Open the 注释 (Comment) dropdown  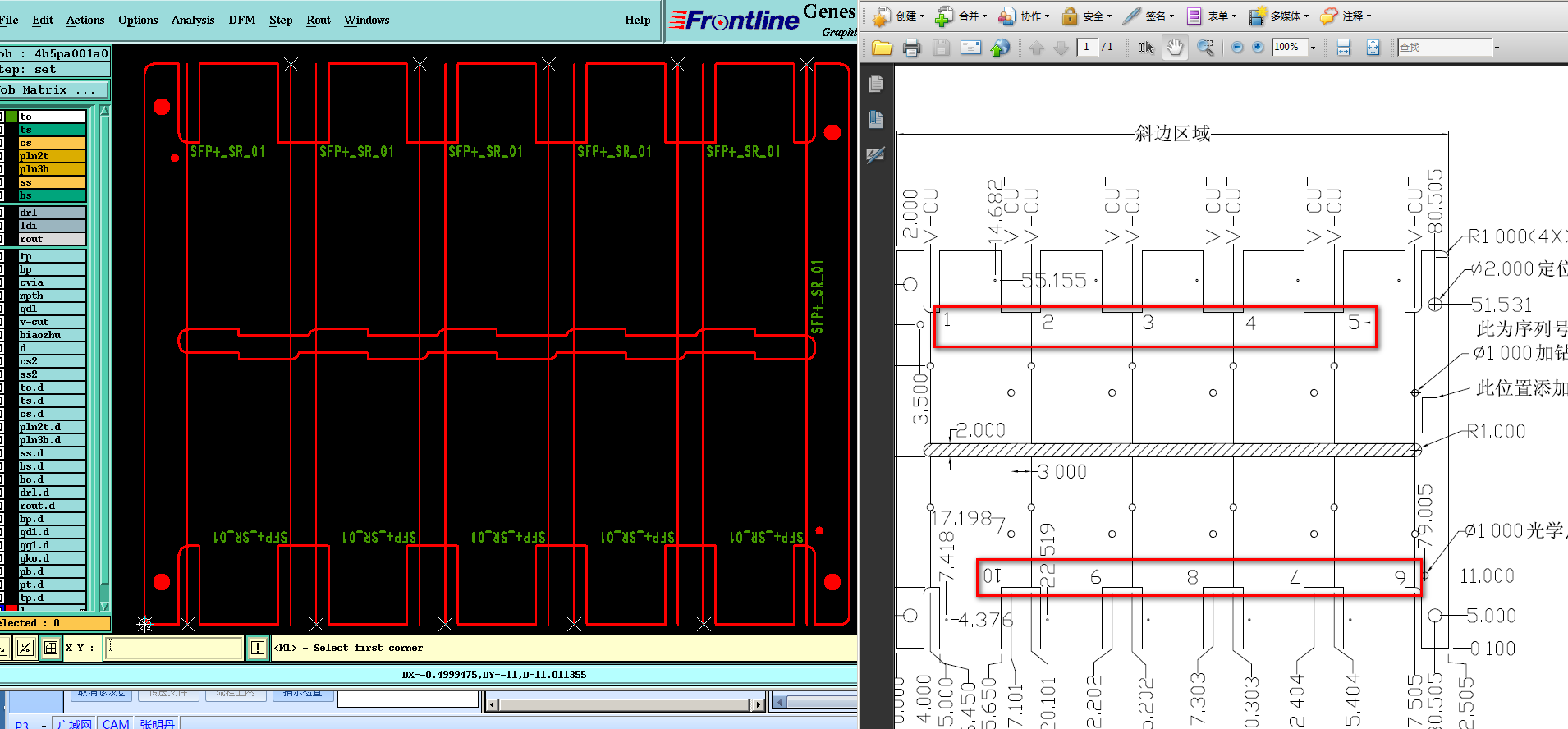(1346, 16)
